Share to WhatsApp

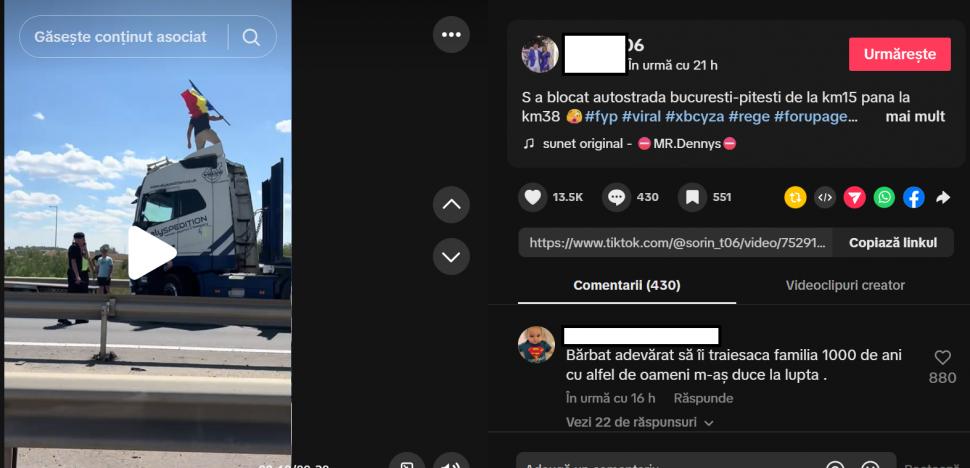(x=884, y=197)
